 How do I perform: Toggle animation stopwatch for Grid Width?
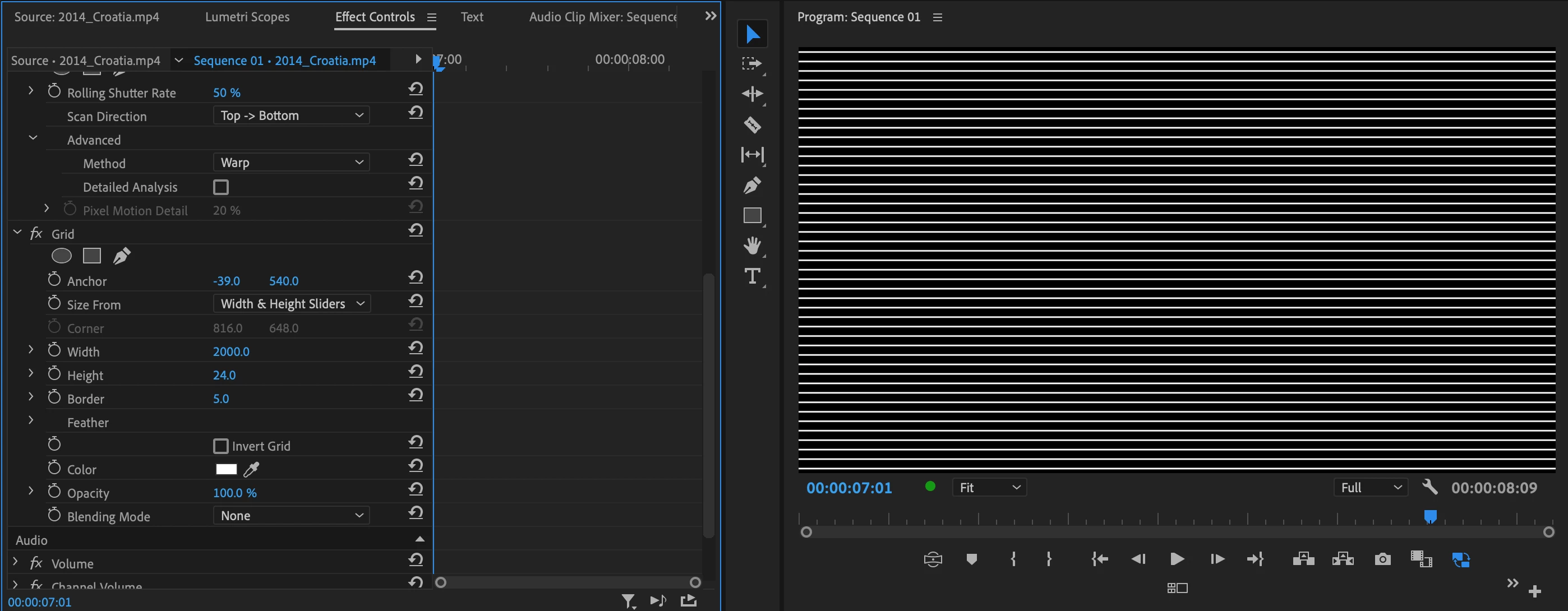(x=54, y=350)
